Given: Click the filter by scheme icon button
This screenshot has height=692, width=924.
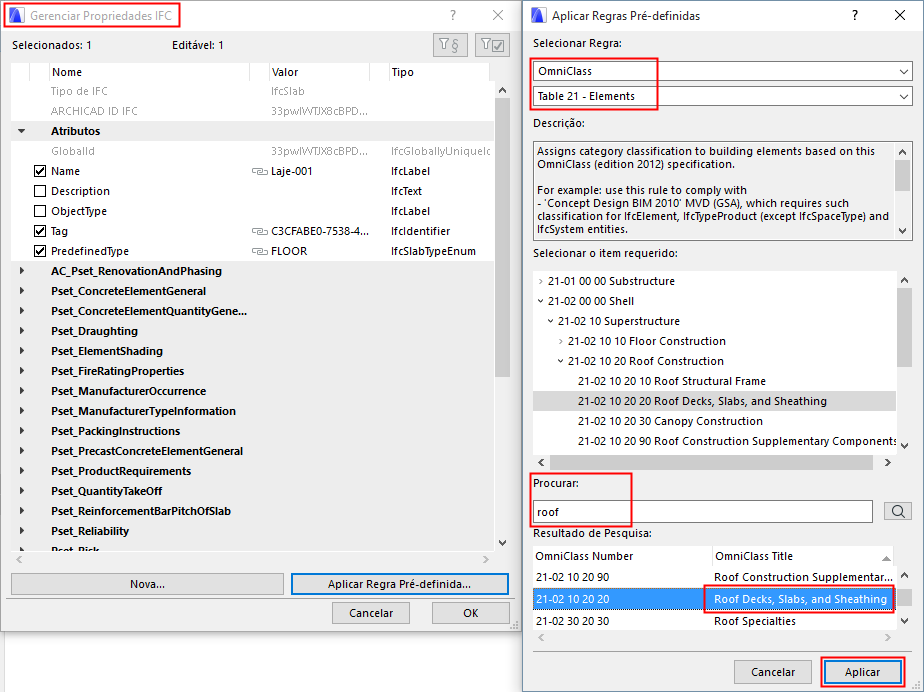Looking at the screenshot, I should [450, 45].
